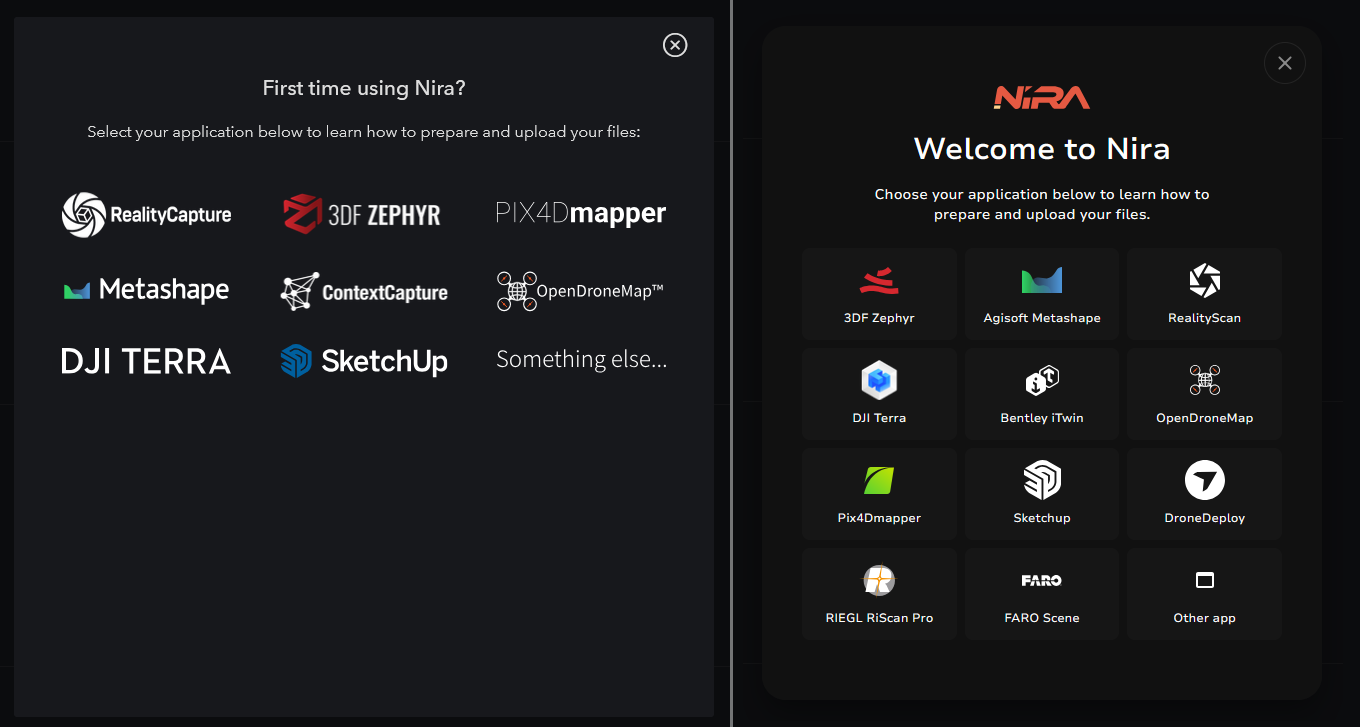
Task: Choose the Agisoft Metashape tile
Action: click(1042, 294)
